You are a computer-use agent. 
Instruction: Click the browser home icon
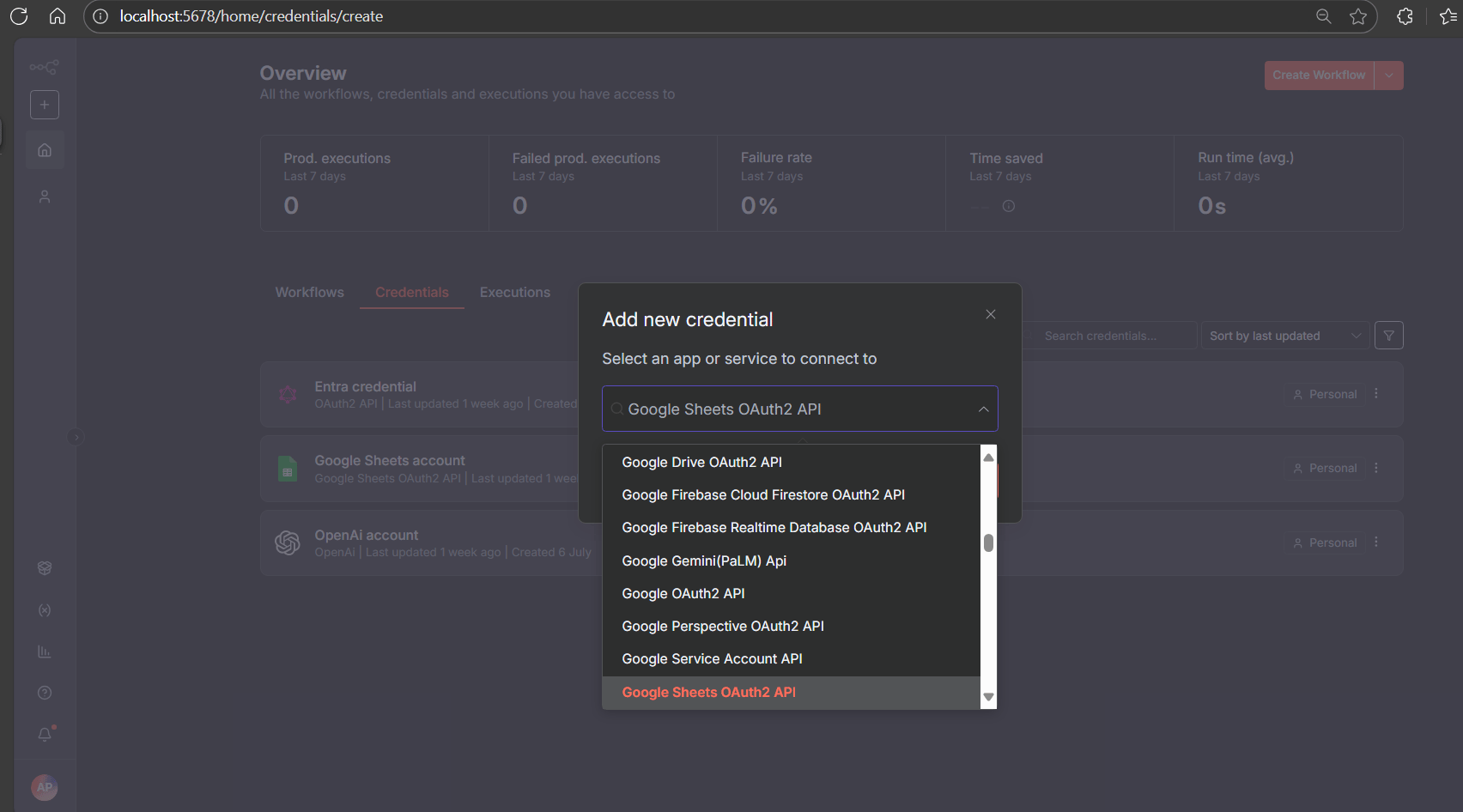(58, 16)
